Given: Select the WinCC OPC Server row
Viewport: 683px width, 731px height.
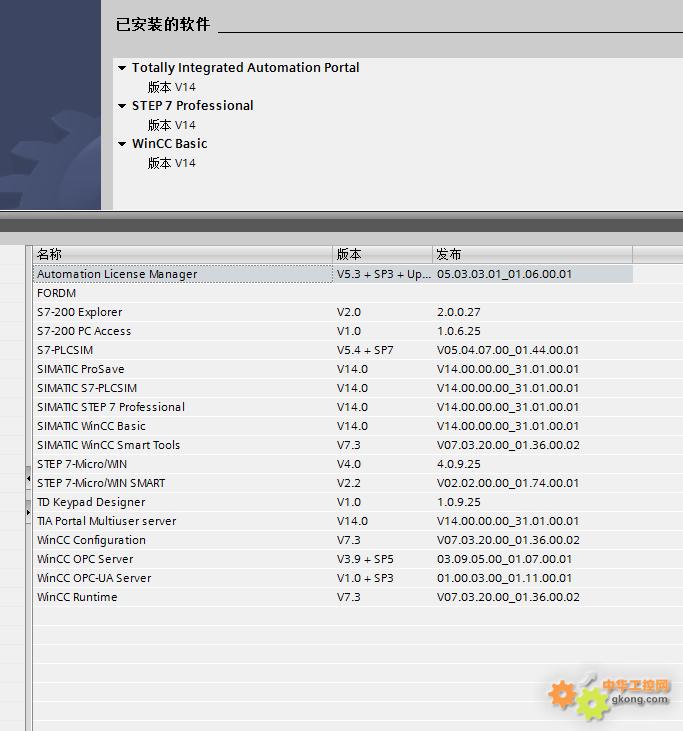Looking at the screenshot, I should 333,559.
